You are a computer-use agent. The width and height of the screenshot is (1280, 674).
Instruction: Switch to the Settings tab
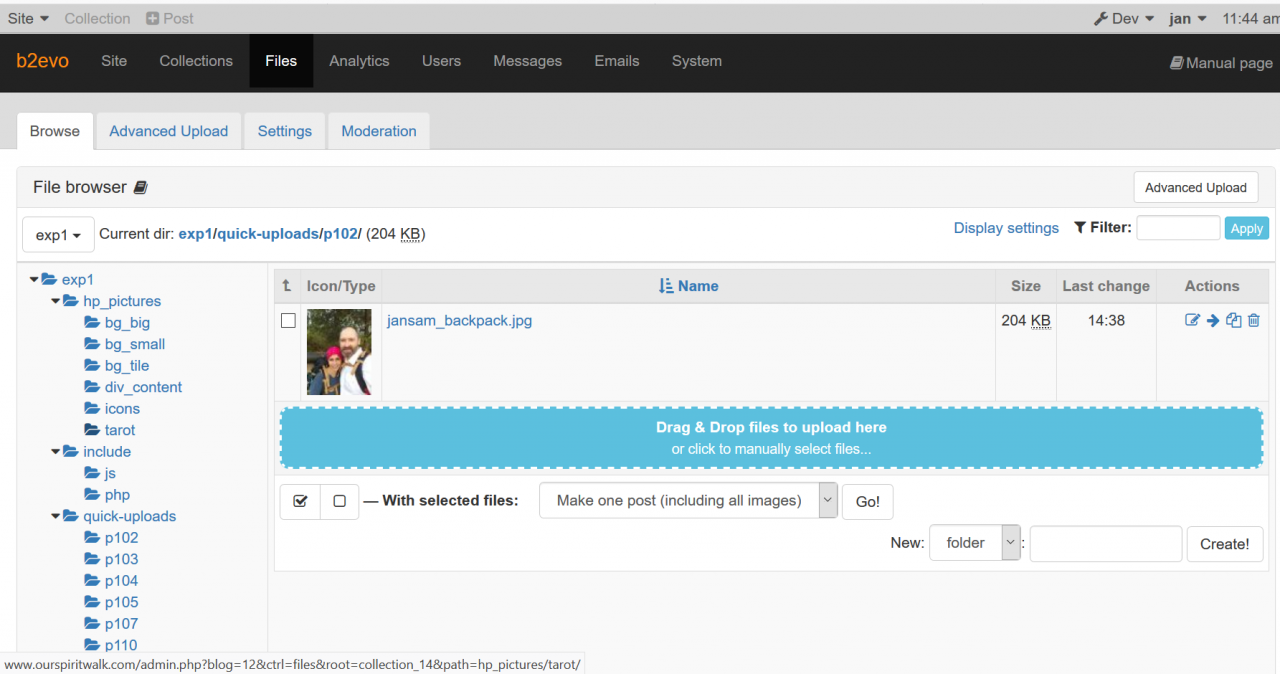[x=285, y=131]
